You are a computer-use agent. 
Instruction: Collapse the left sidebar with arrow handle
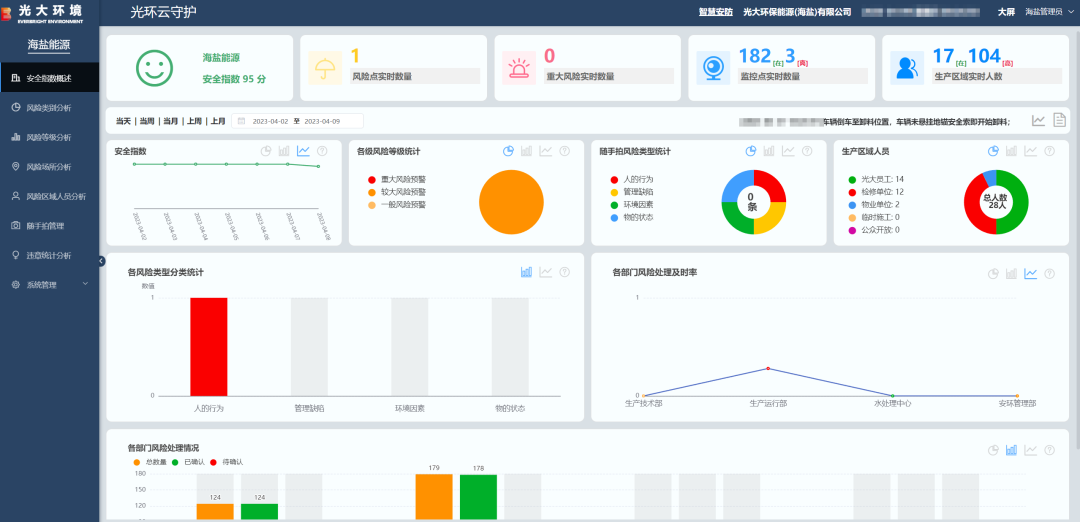[x=101, y=261]
